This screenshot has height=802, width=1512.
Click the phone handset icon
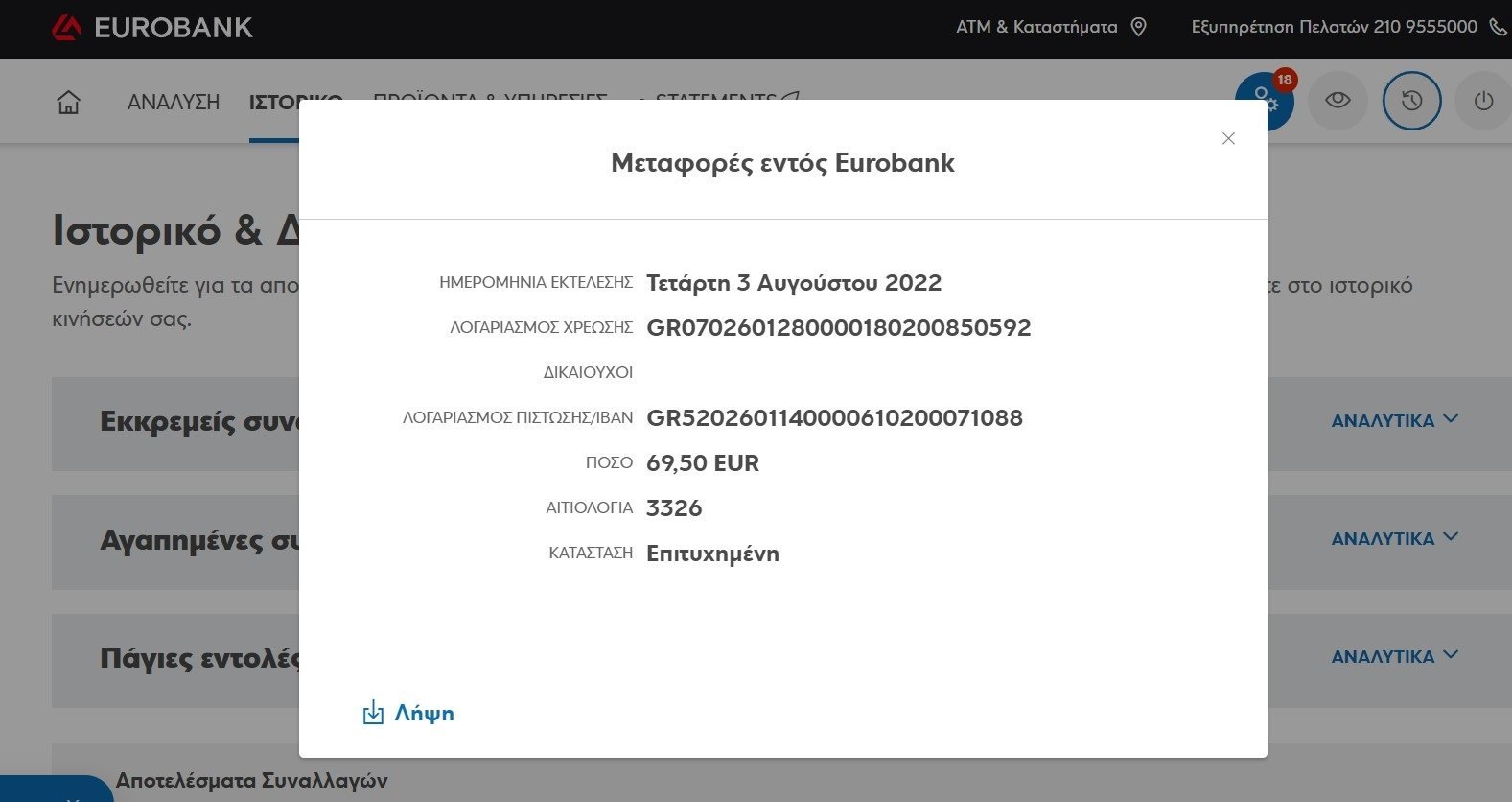click(1498, 27)
